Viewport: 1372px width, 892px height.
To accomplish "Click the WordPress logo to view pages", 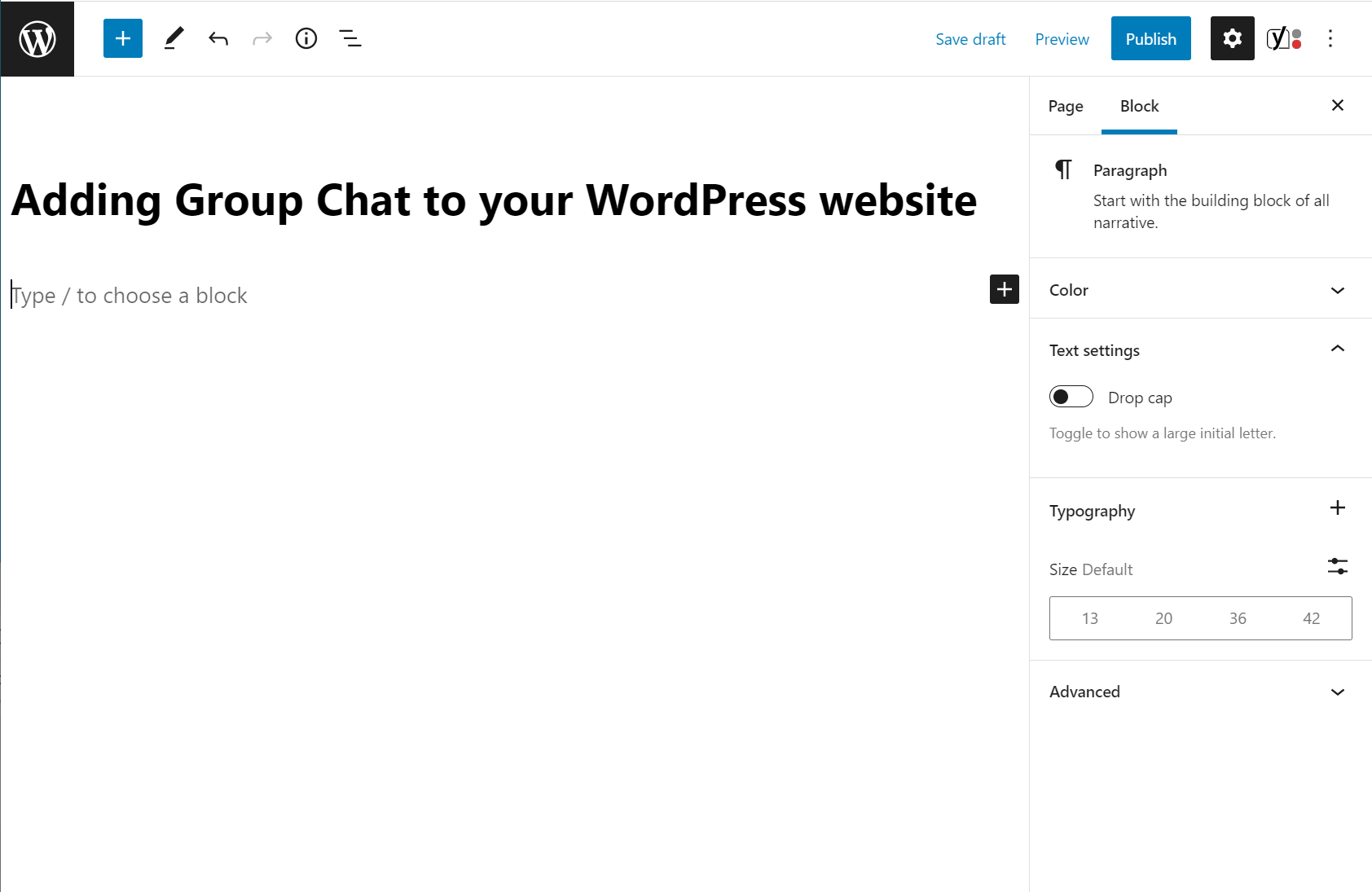I will (x=37, y=38).
